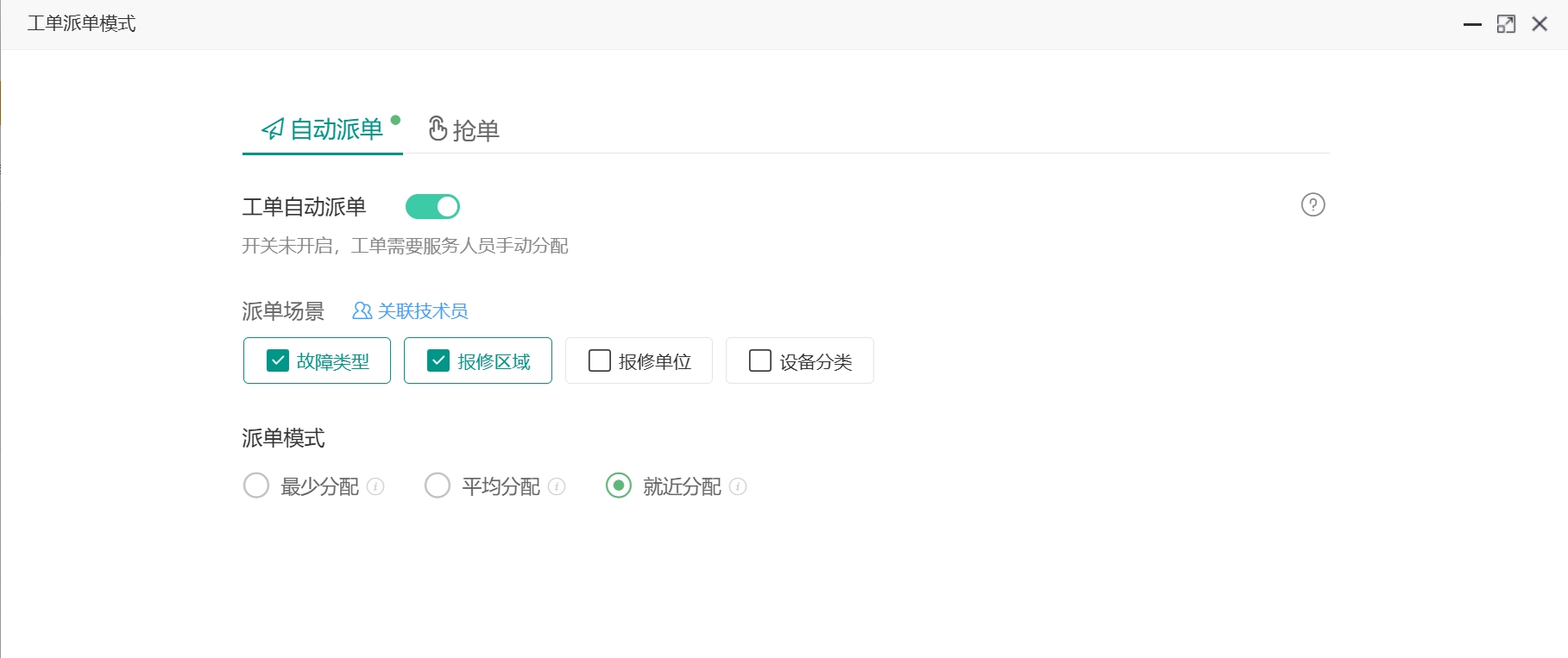Open the 关联技术员 link

423,310
